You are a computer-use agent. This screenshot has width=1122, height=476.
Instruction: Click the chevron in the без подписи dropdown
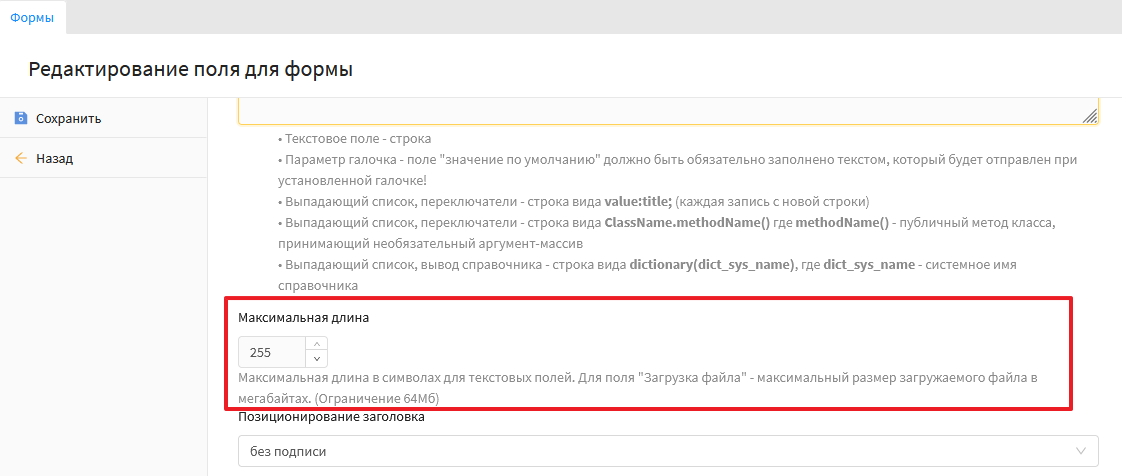pyautogui.click(x=1081, y=451)
